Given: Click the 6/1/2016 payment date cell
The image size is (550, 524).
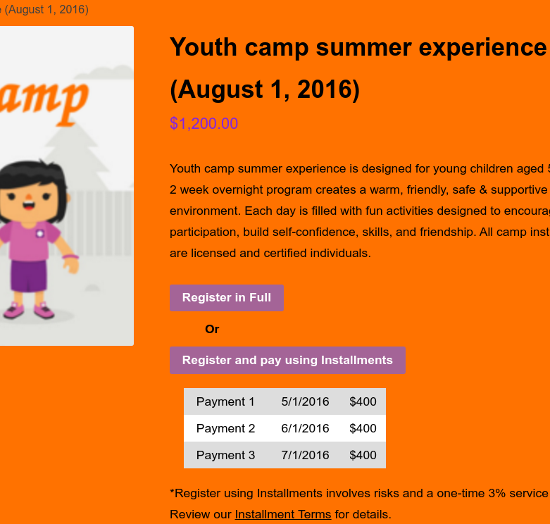Looking at the screenshot, I should point(305,428).
